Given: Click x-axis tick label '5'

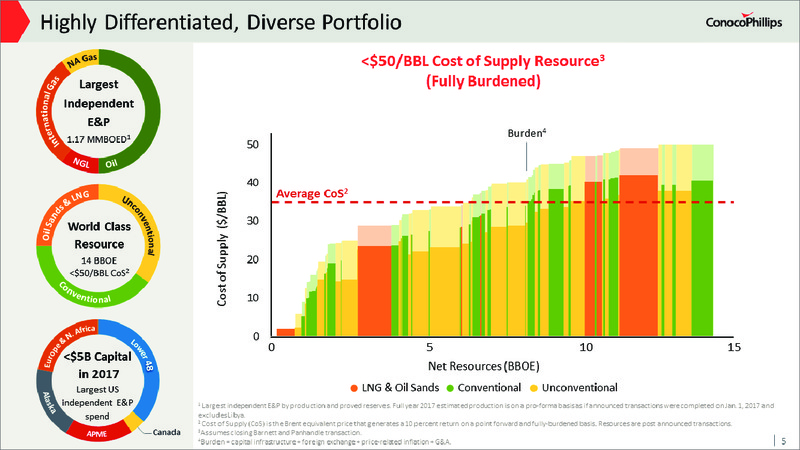Looking at the screenshot, I should [429, 347].
